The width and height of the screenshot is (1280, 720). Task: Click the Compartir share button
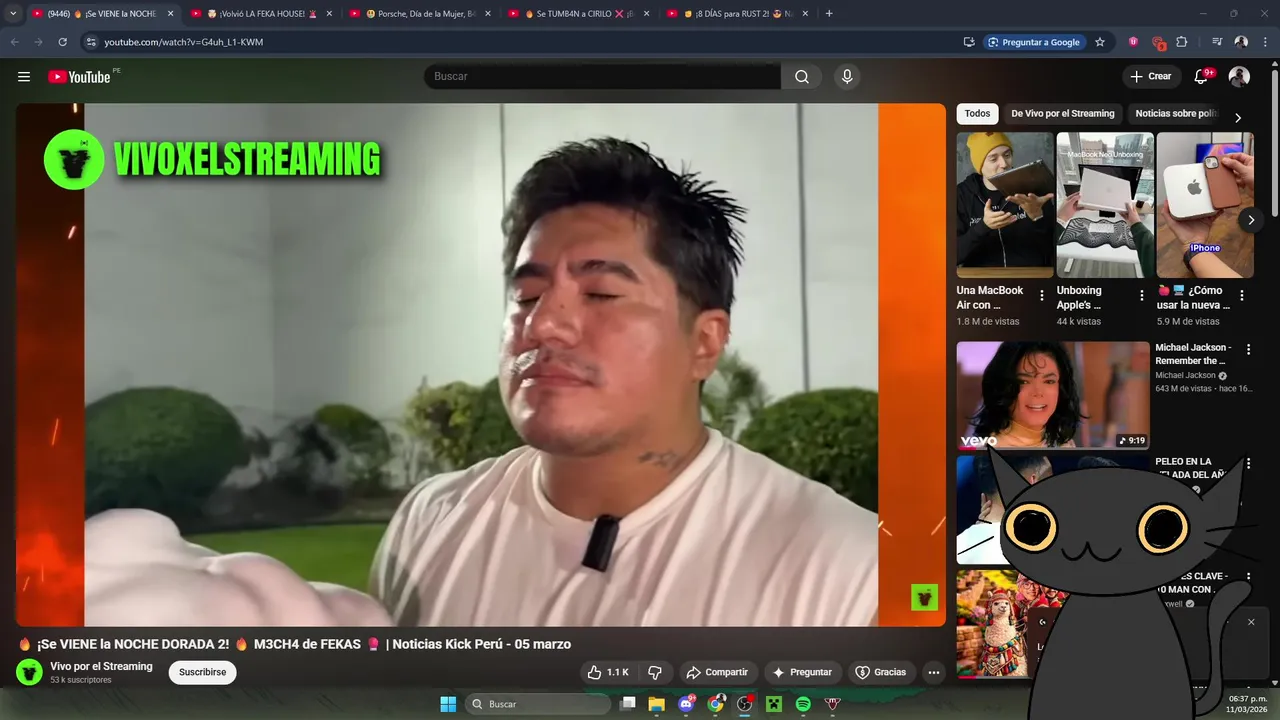(717, 672)
